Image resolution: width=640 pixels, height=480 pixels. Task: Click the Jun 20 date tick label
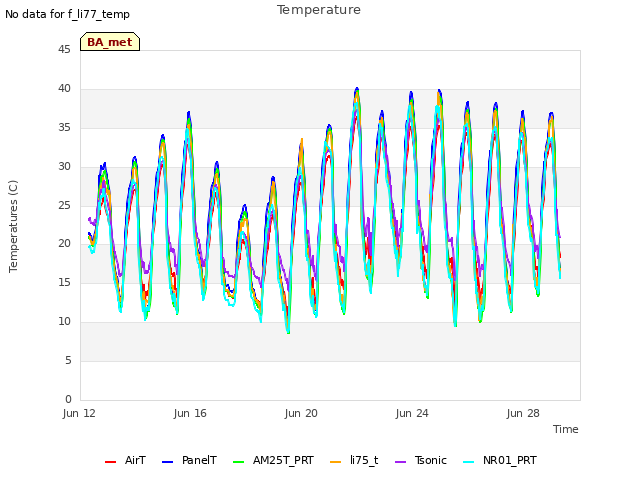tap(301, 413)
